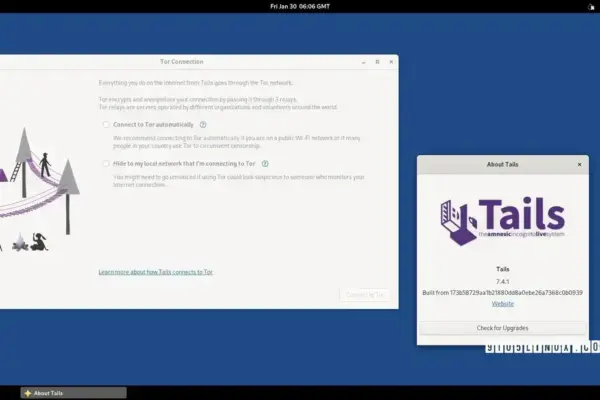Viewport: 600px width, 400px height.
Task: Click the recommendation text about public Wi-Fi
Action: [236, 142]
